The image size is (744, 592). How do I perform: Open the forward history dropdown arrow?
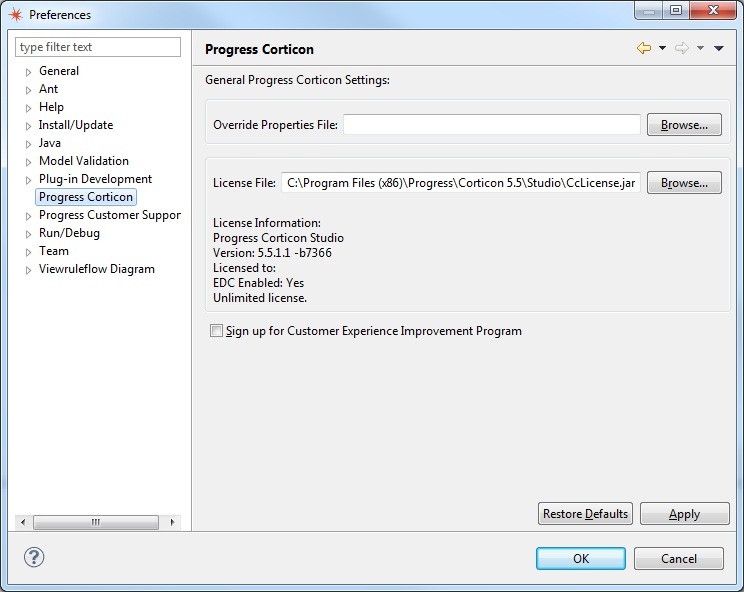point(700,48)
